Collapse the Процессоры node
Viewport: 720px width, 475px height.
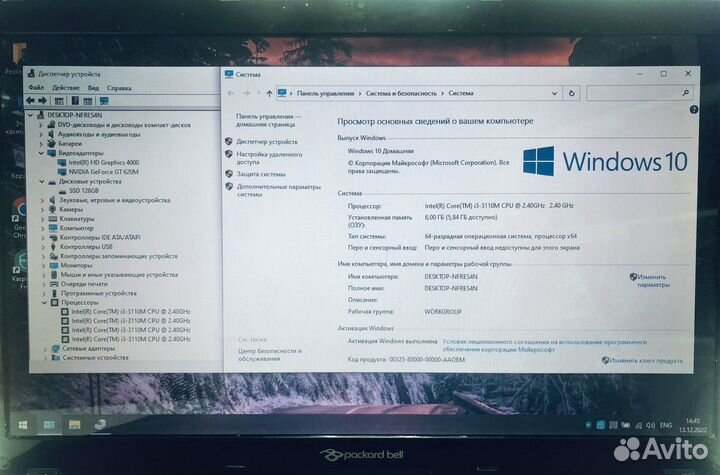pos(44,302)
